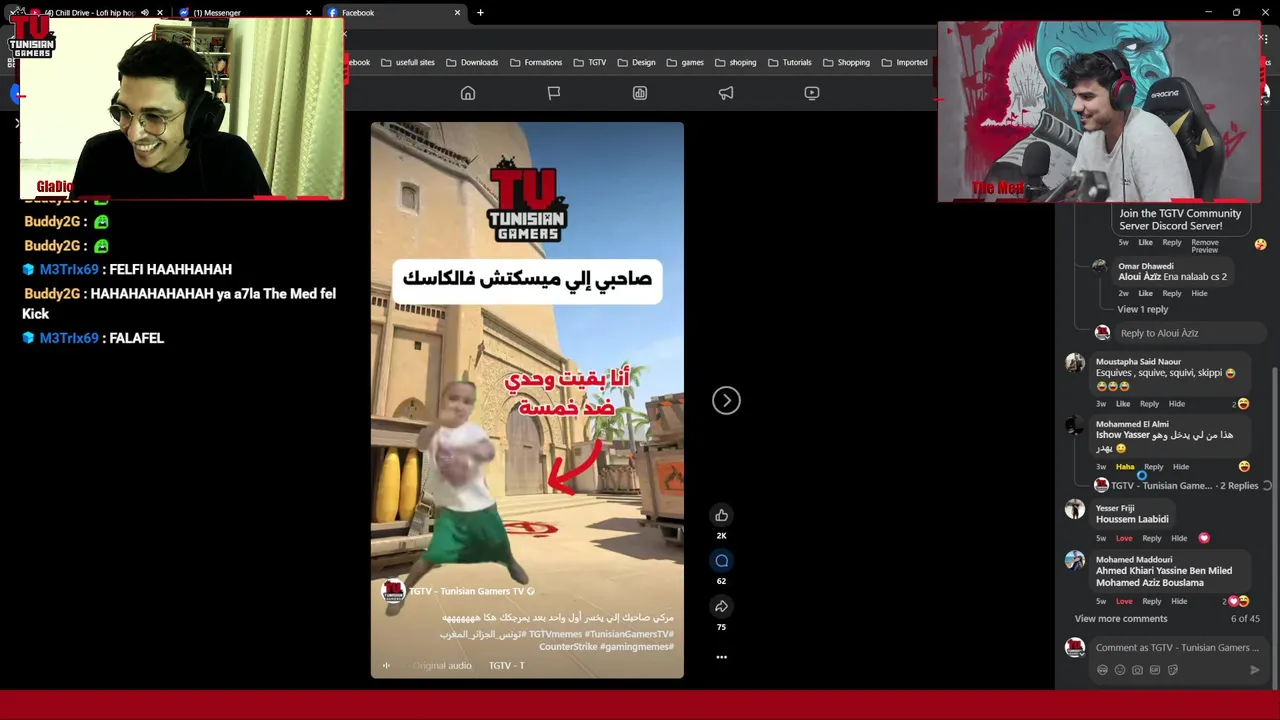This screenshot has width=1280, height=720.
Task: Open Tutorials bookmark folder
Action: [x=790, y=62]
